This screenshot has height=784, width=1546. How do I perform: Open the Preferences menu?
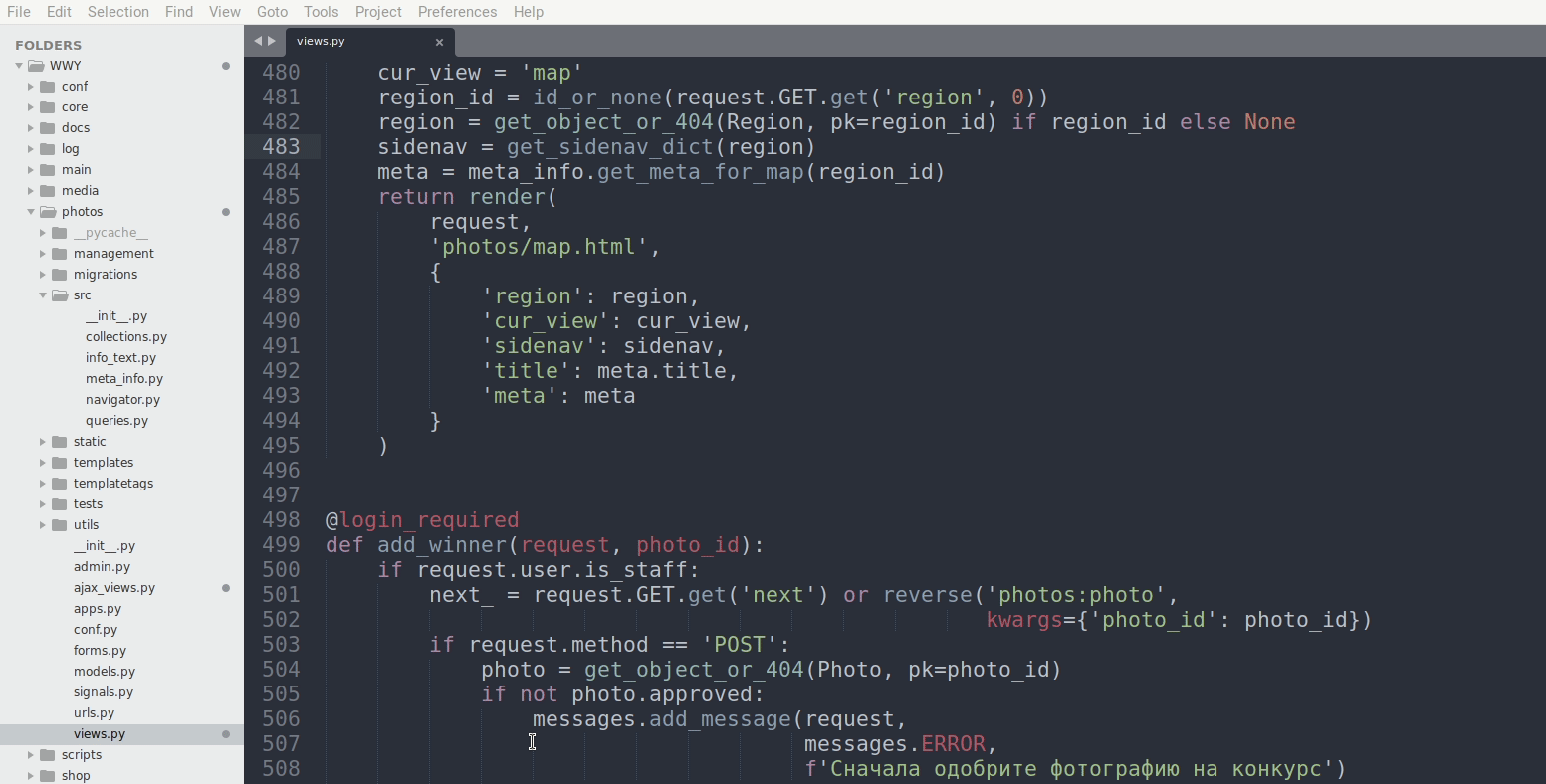point(457,12)
